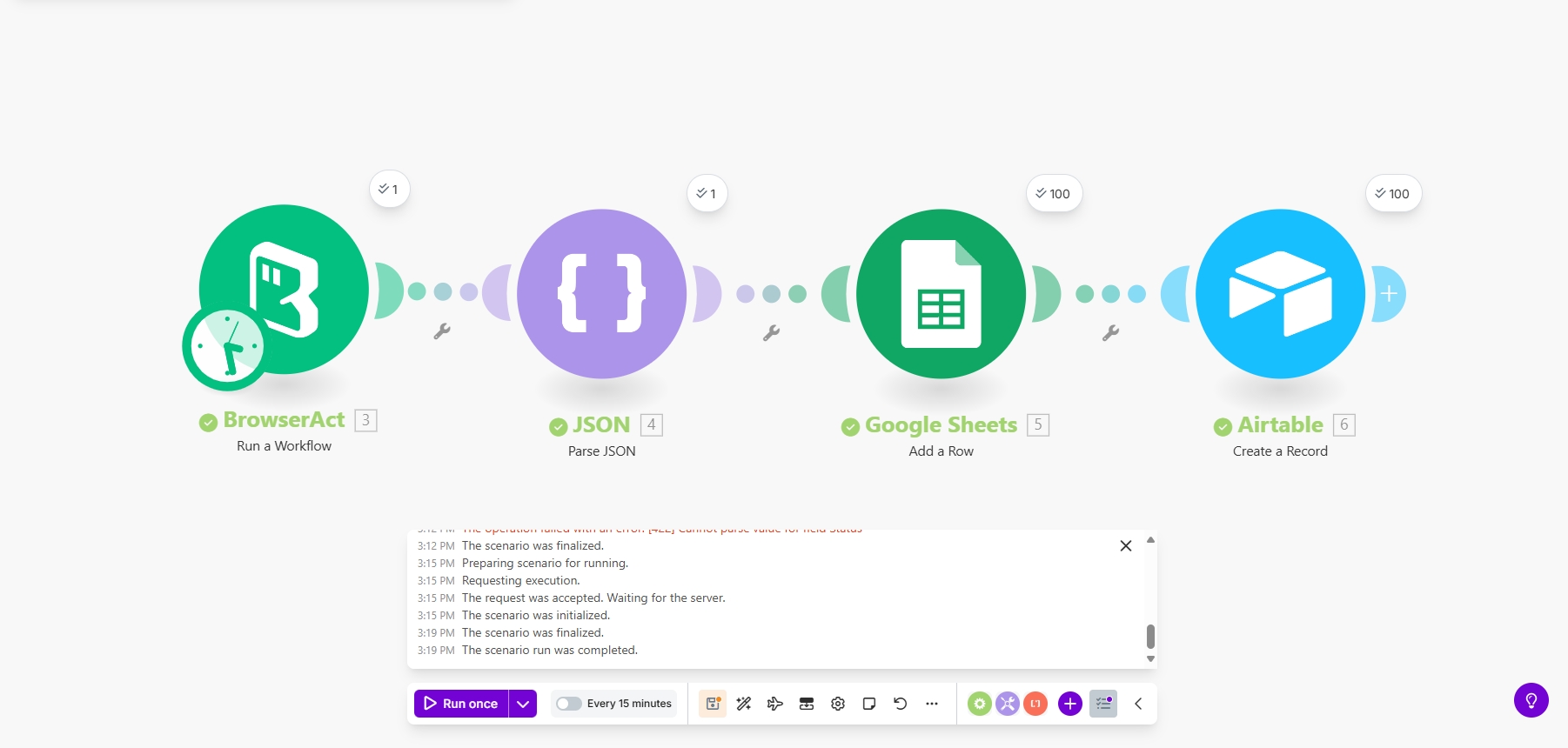Open the three-dots more options menu
1568x748 pixels.
pos(932,704)
